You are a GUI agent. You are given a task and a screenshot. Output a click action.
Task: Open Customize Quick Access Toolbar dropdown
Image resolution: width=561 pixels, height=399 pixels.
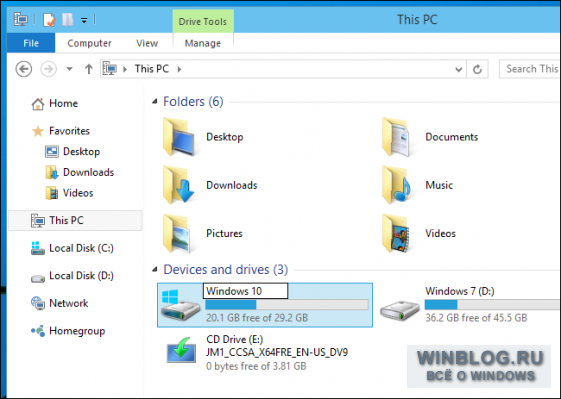click(x=84, y=21)
